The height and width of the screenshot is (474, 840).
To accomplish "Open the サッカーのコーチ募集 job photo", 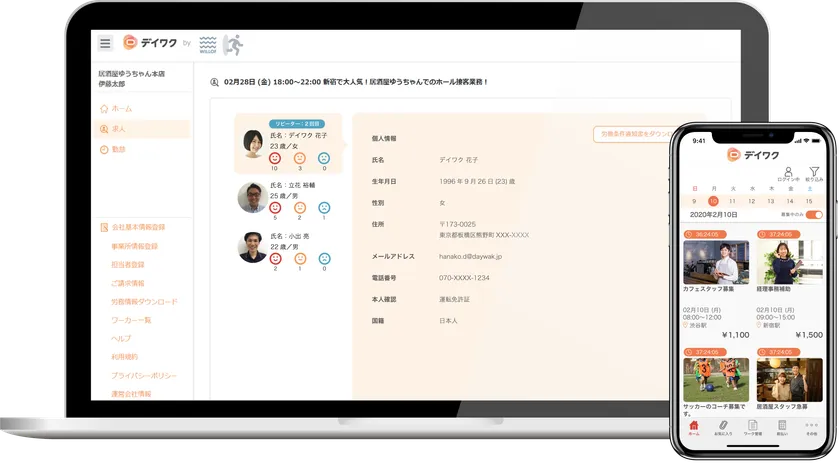I will tap(716, 380).
